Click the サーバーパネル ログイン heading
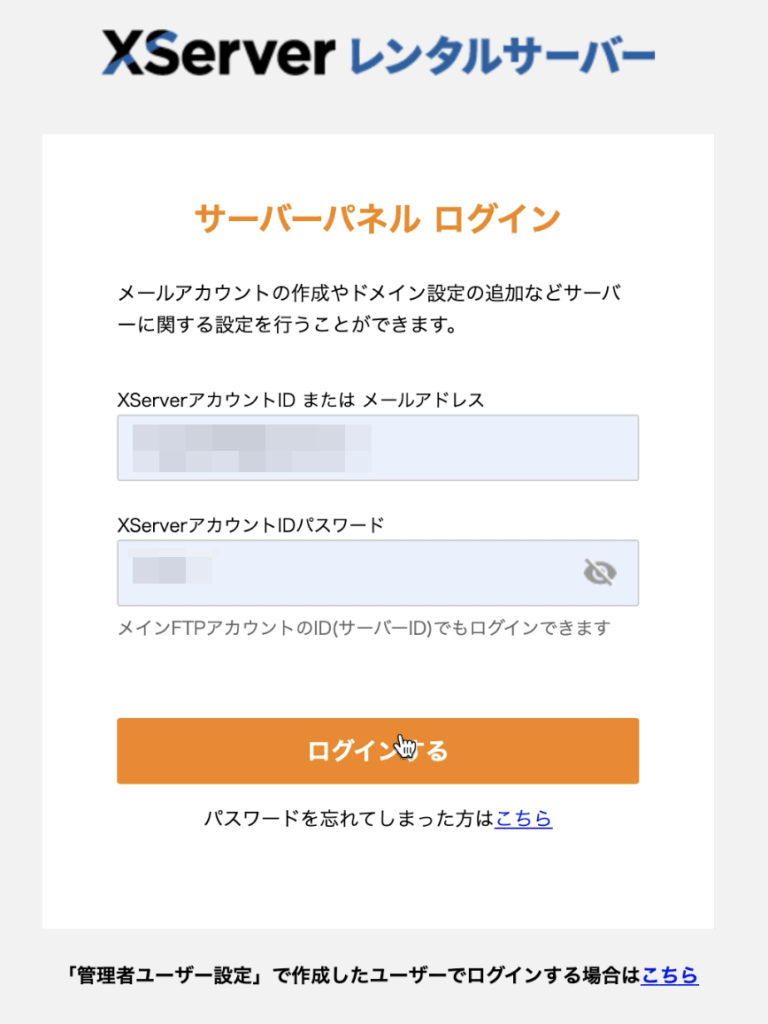 tap(377, 218)
